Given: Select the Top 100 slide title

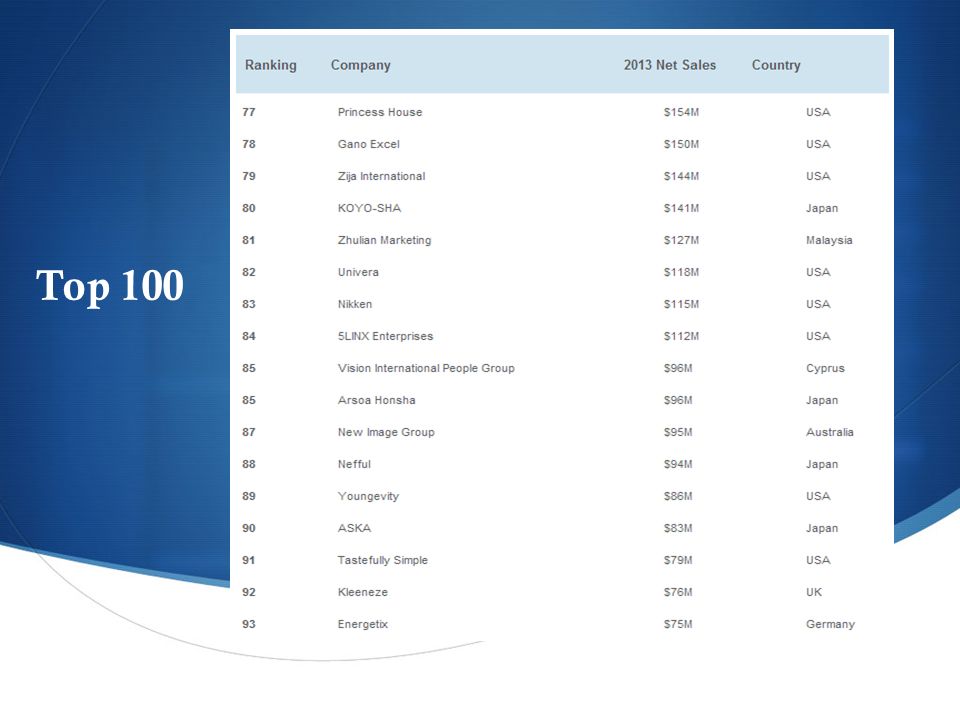Looking at the screenshot, I should [110, 286].
